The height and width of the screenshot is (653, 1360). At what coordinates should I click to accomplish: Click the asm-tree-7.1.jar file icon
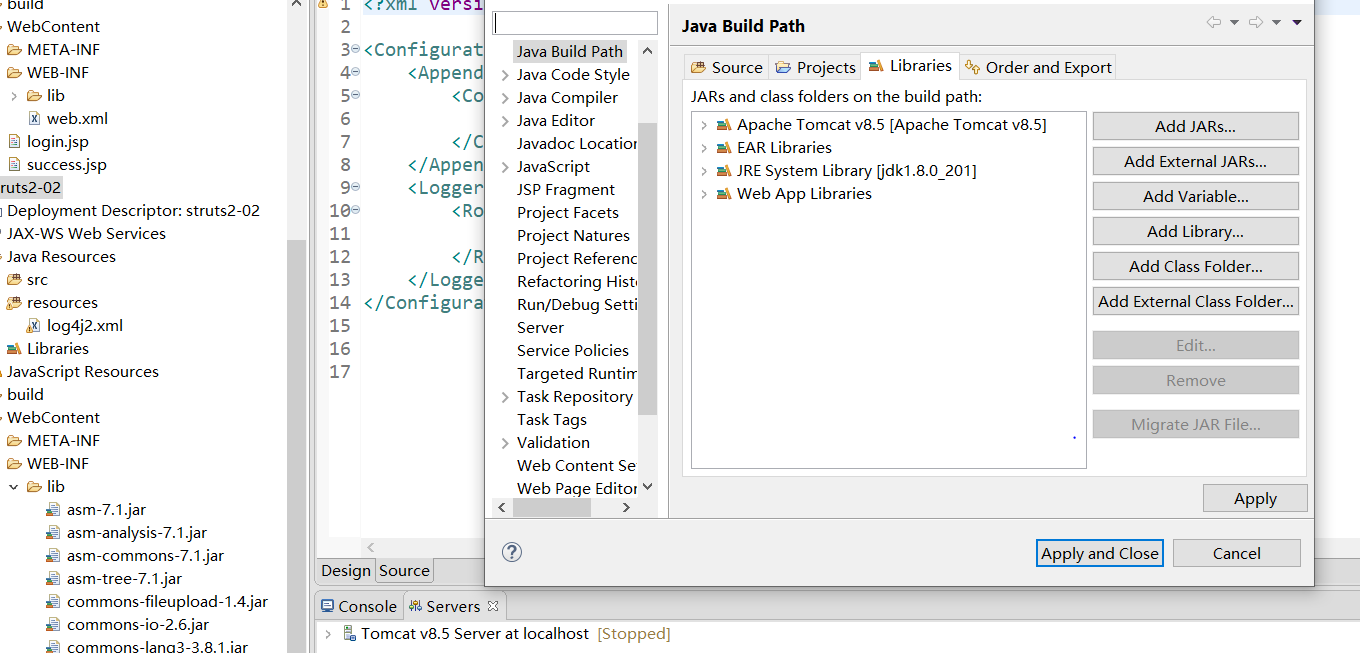[53, 578]
